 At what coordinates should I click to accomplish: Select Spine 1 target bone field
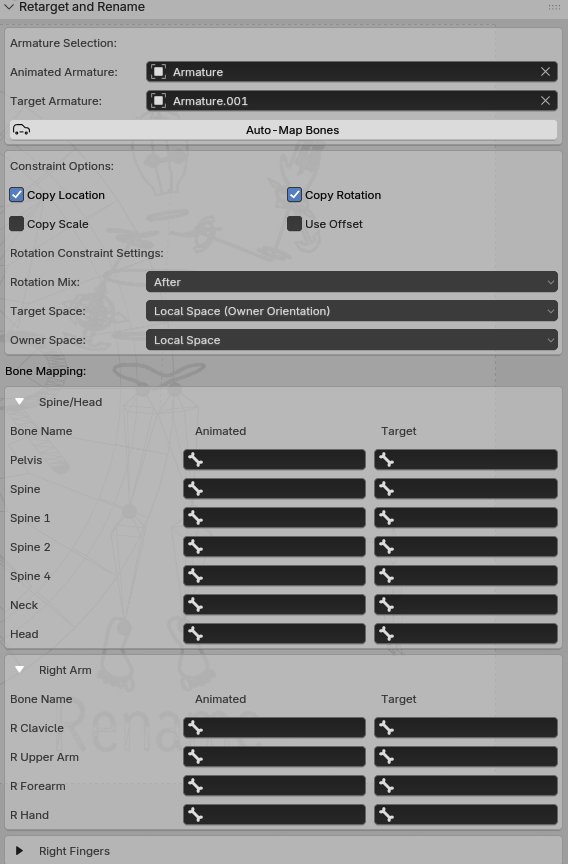466,517
